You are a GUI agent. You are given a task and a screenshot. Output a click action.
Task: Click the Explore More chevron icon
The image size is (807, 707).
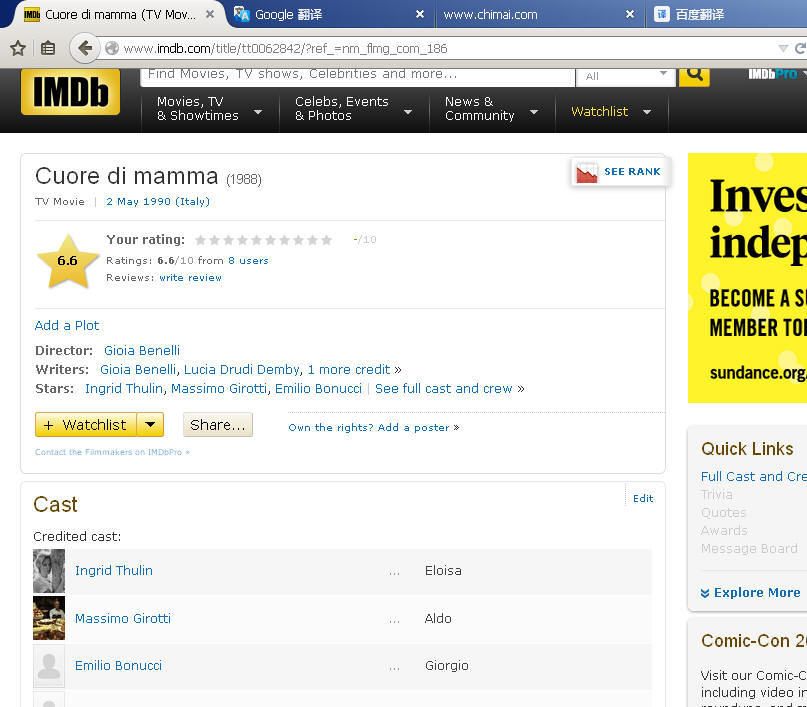tap(705, 593)
